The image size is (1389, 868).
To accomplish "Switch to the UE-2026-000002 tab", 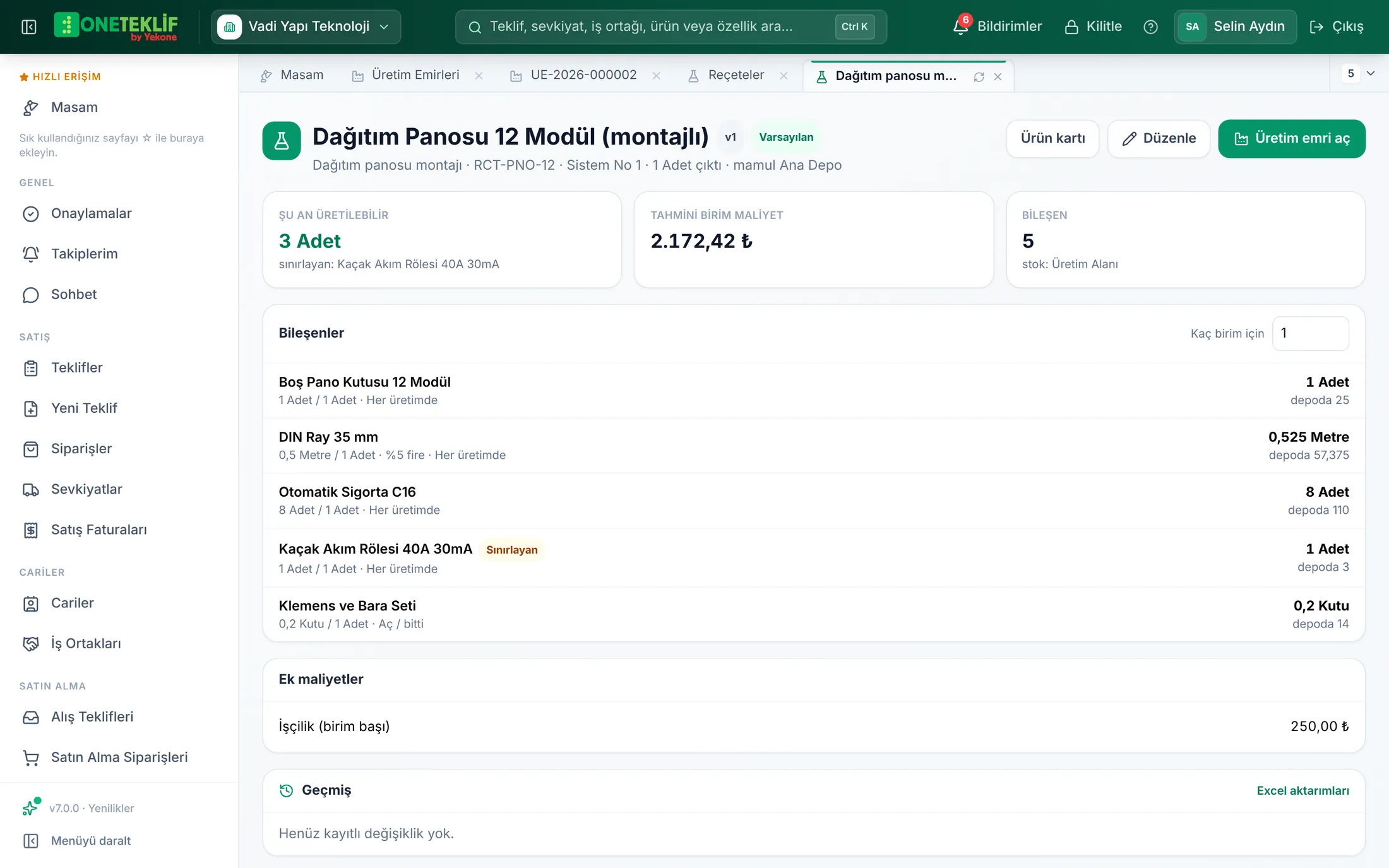I will click(573, 75).
